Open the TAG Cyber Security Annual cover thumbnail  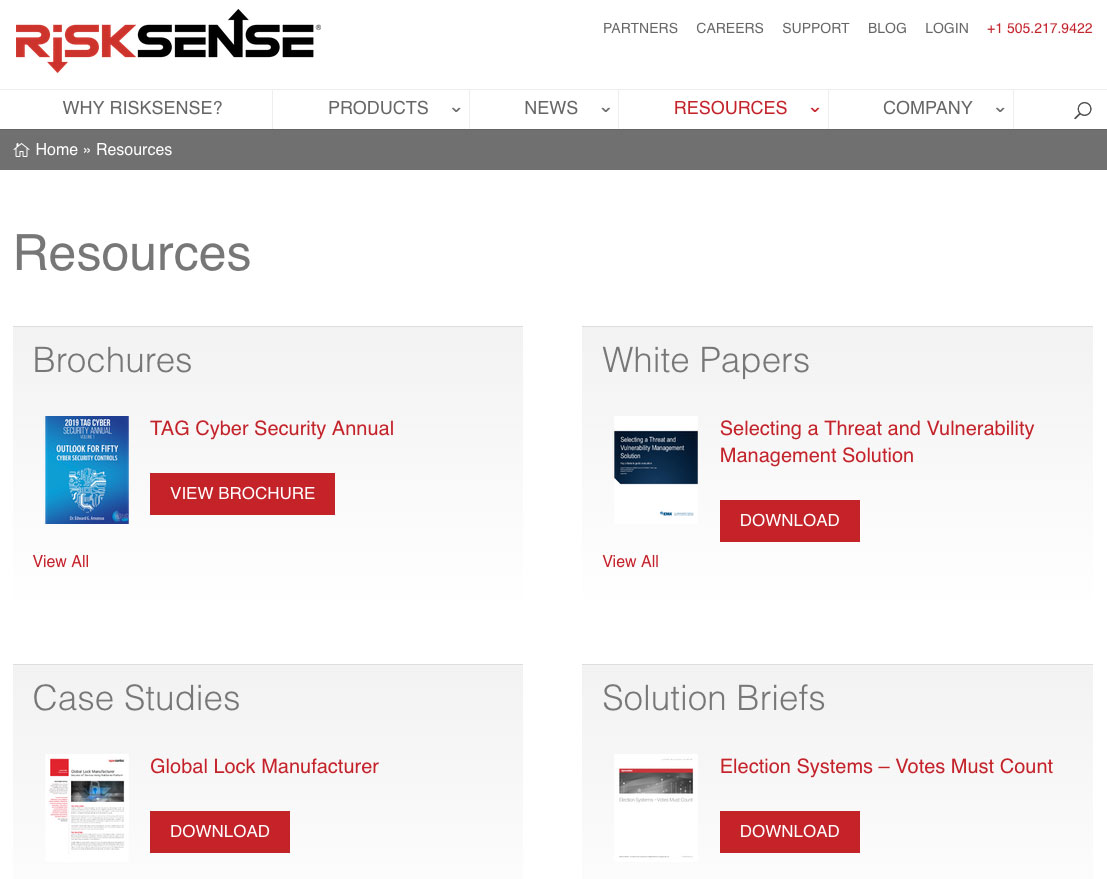coord(87,470)
